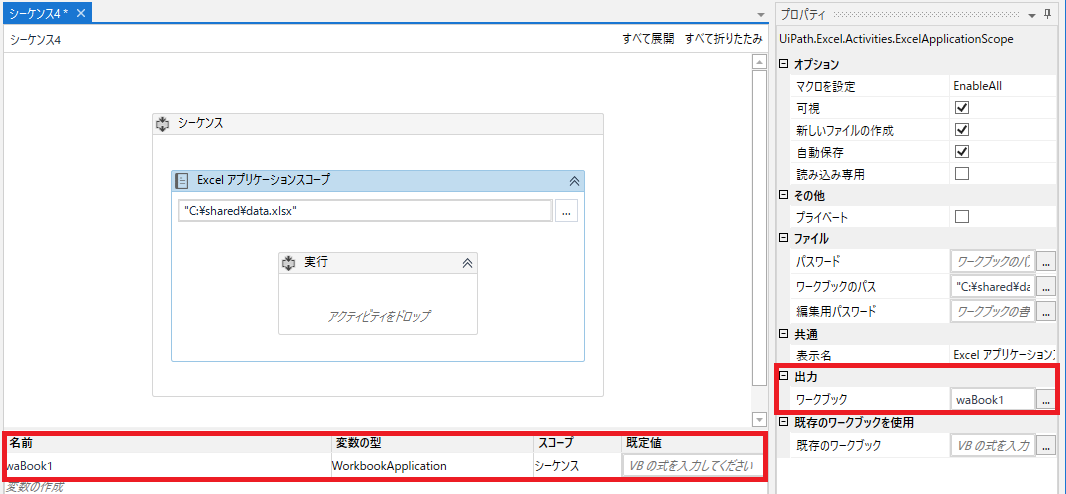The height and width of the screenshot is (494, 1066).
Task: Click すべて展開 to expand all
Action: point(648,39)
